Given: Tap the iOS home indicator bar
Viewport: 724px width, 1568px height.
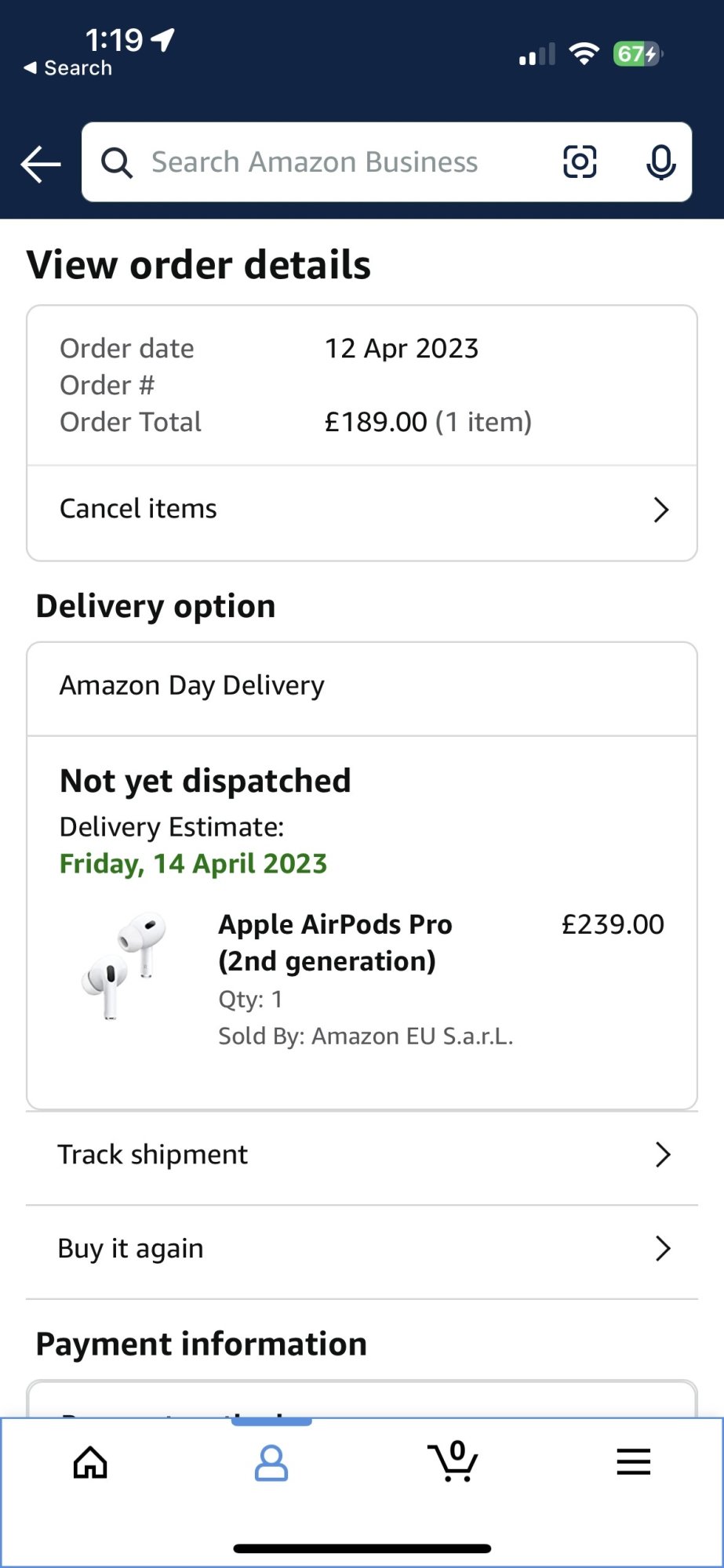Looking at the screenshot, I should pyautogui.click(x=362, y=1548).
